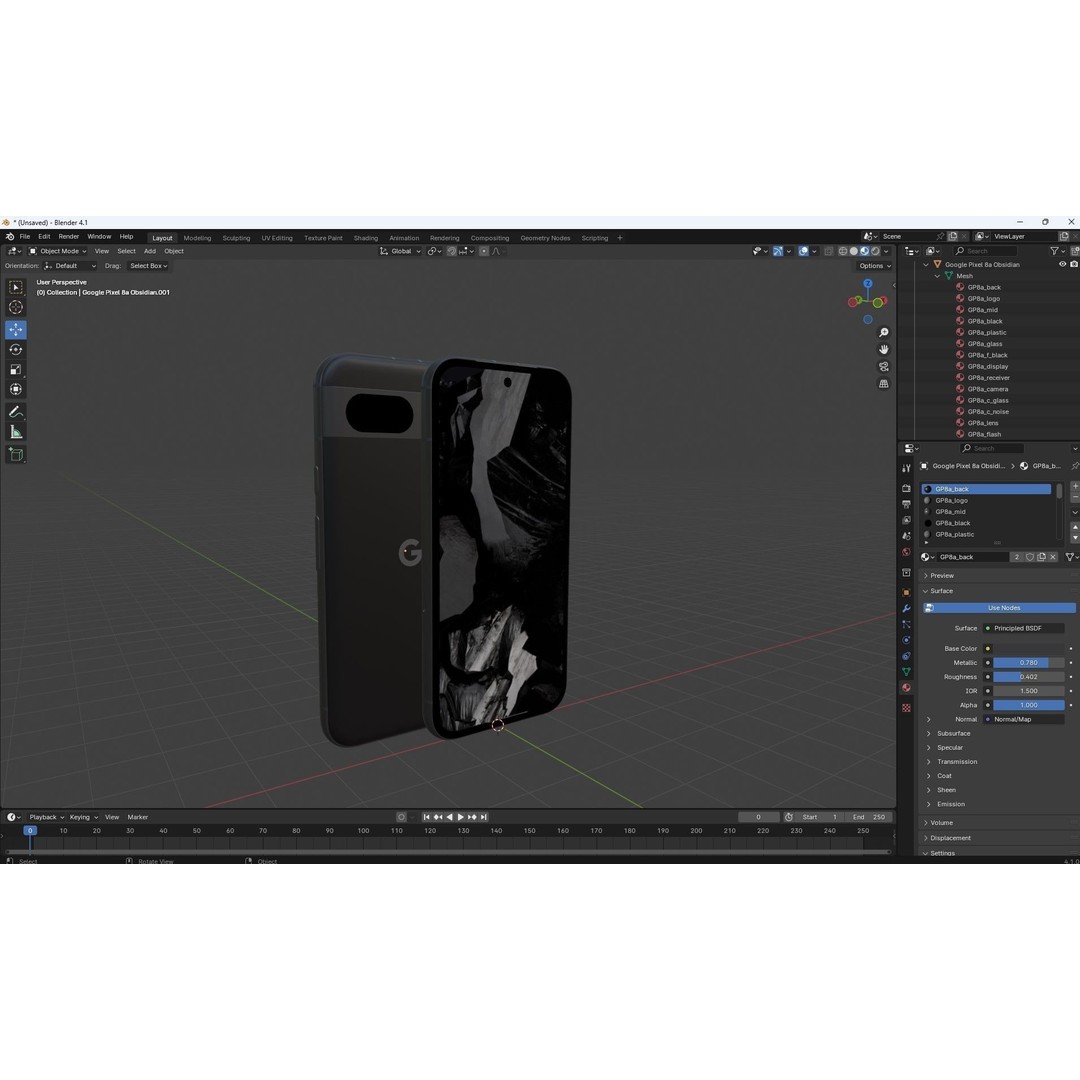Activate the Rotate tool
1080x1080 pixels.
[x=16, y=349]
